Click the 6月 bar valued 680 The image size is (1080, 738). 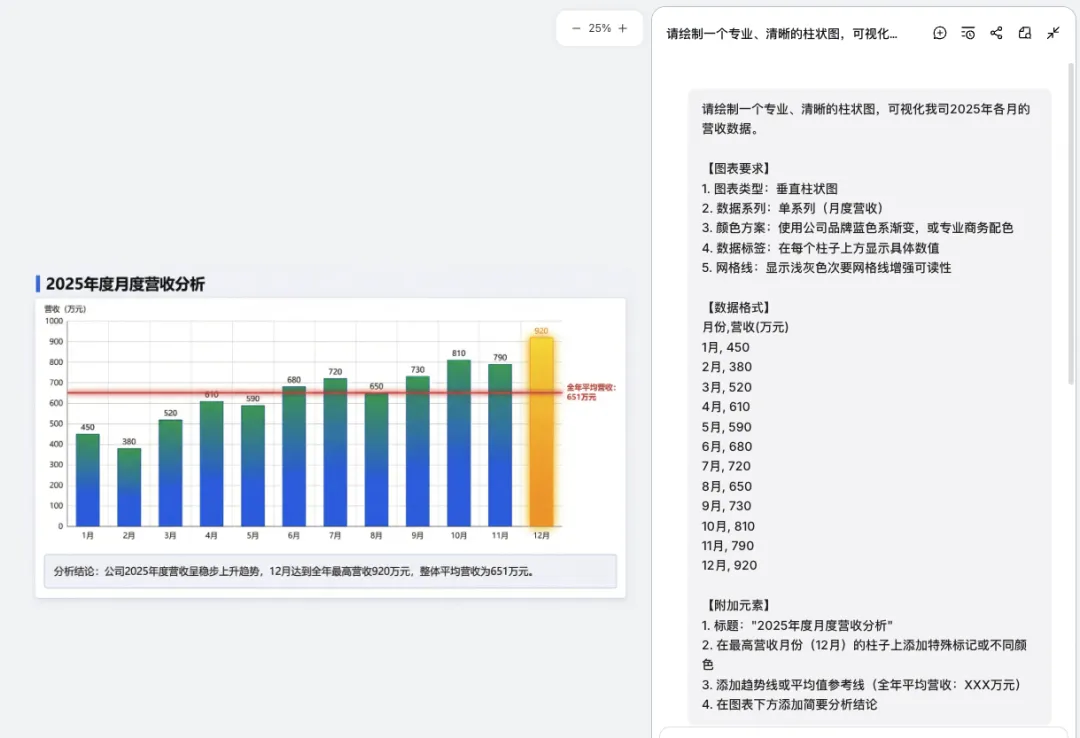tap(294, 456)
